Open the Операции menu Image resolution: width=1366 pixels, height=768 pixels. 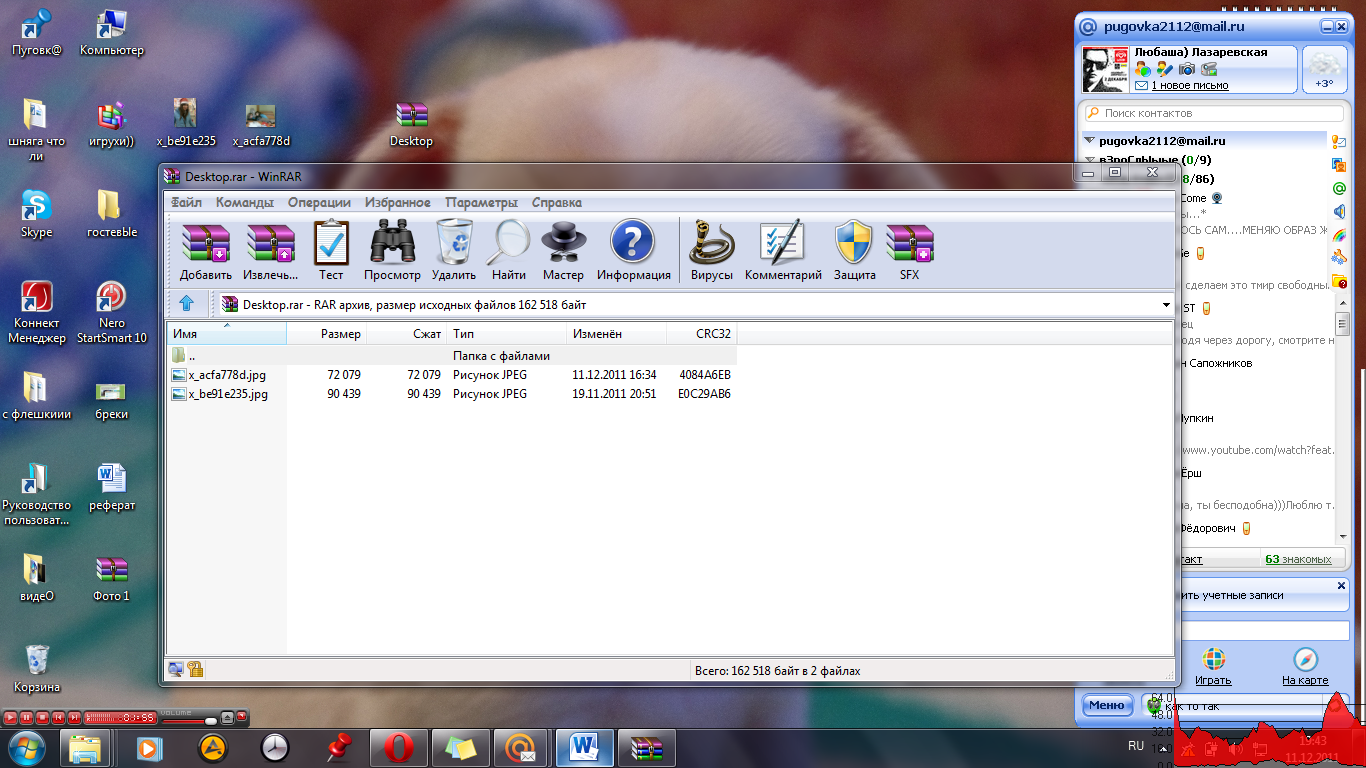click(319, 202)
